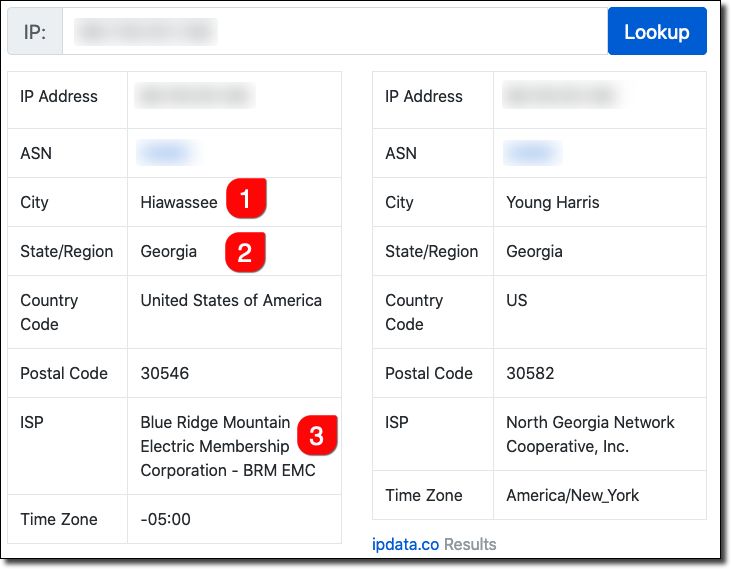Click the blue Lookup button
Viewport: 731px width, 569px height.
[656, 32]
